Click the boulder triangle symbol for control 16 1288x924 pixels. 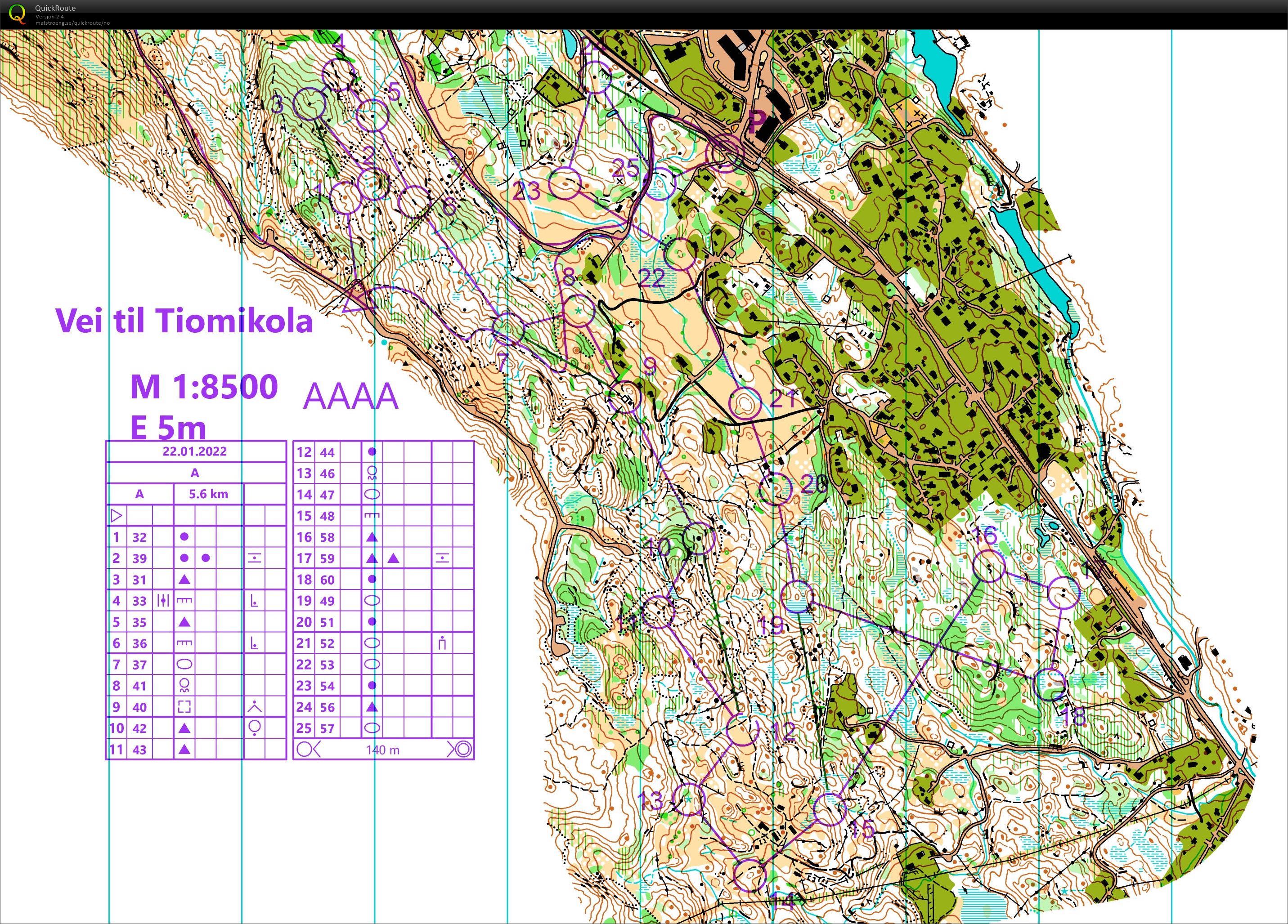click(x=372, y=537)
